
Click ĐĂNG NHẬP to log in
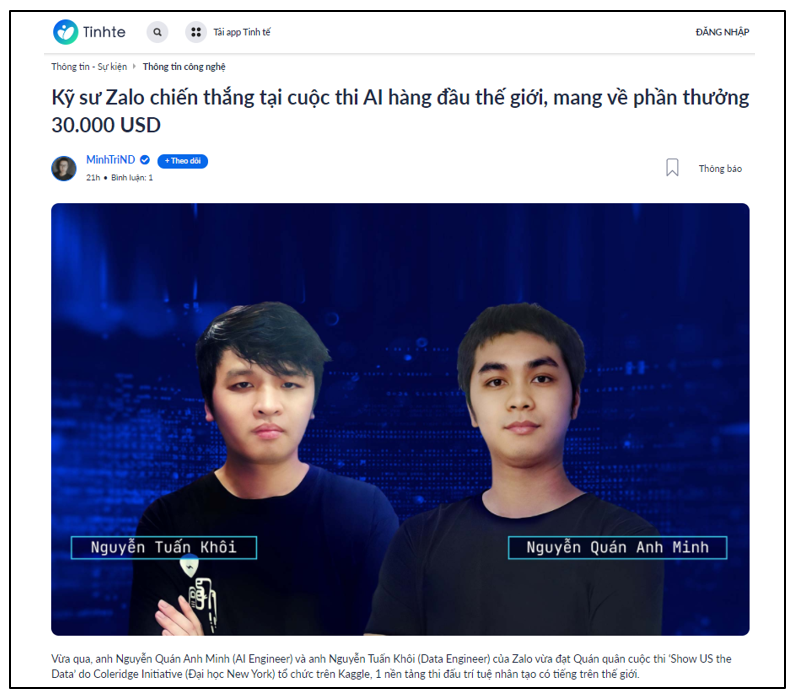(722, 32)
